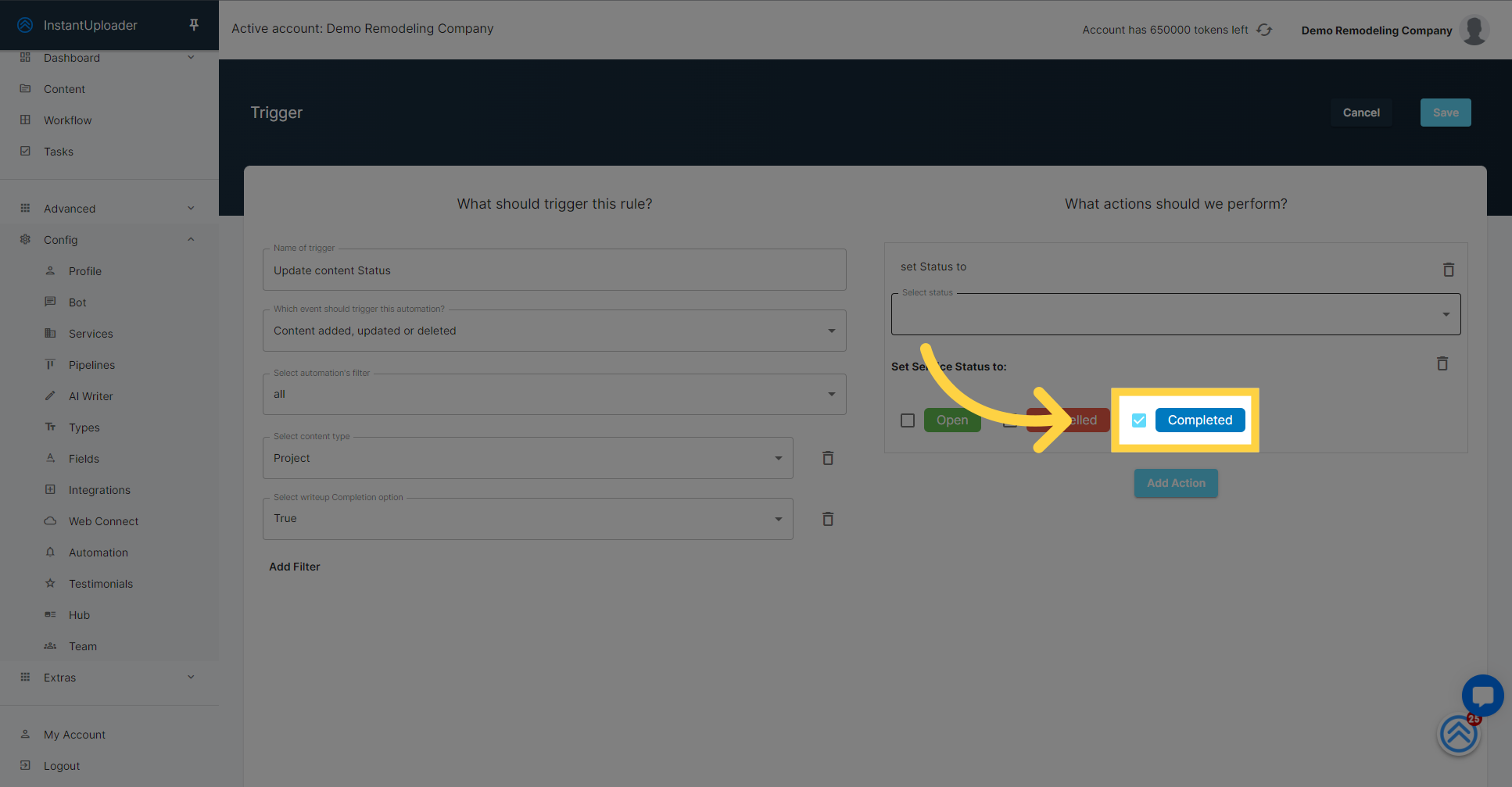The image size is (1512, 787).
Task: Collapse the Config section chevron
Action: pyautogui.click(x=191, y=239)
